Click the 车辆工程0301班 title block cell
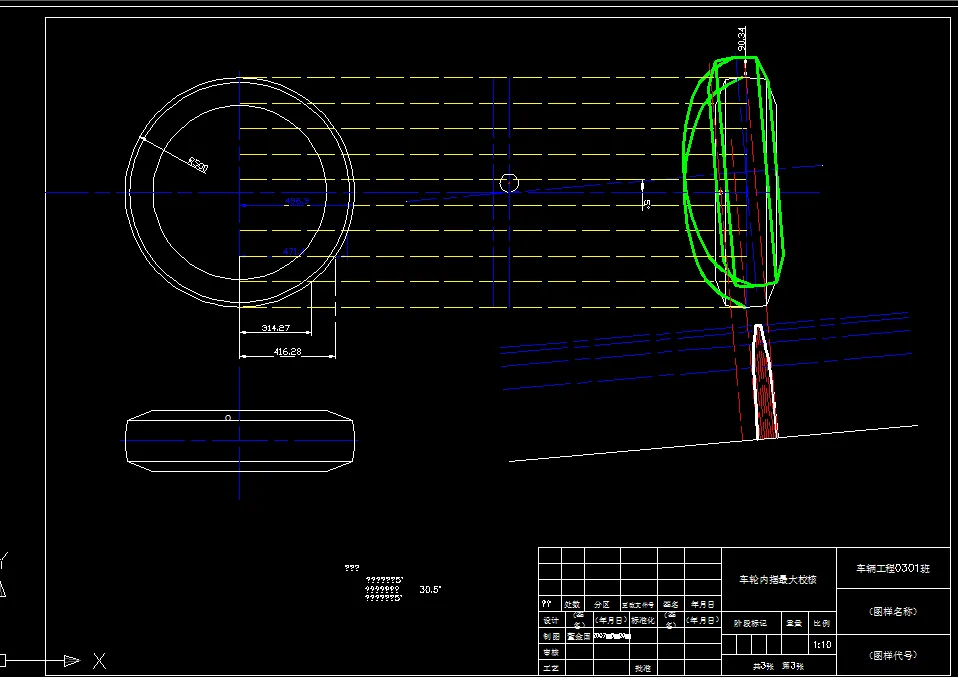The height and width of the screenshot is (677, 958). pos(893,568)
